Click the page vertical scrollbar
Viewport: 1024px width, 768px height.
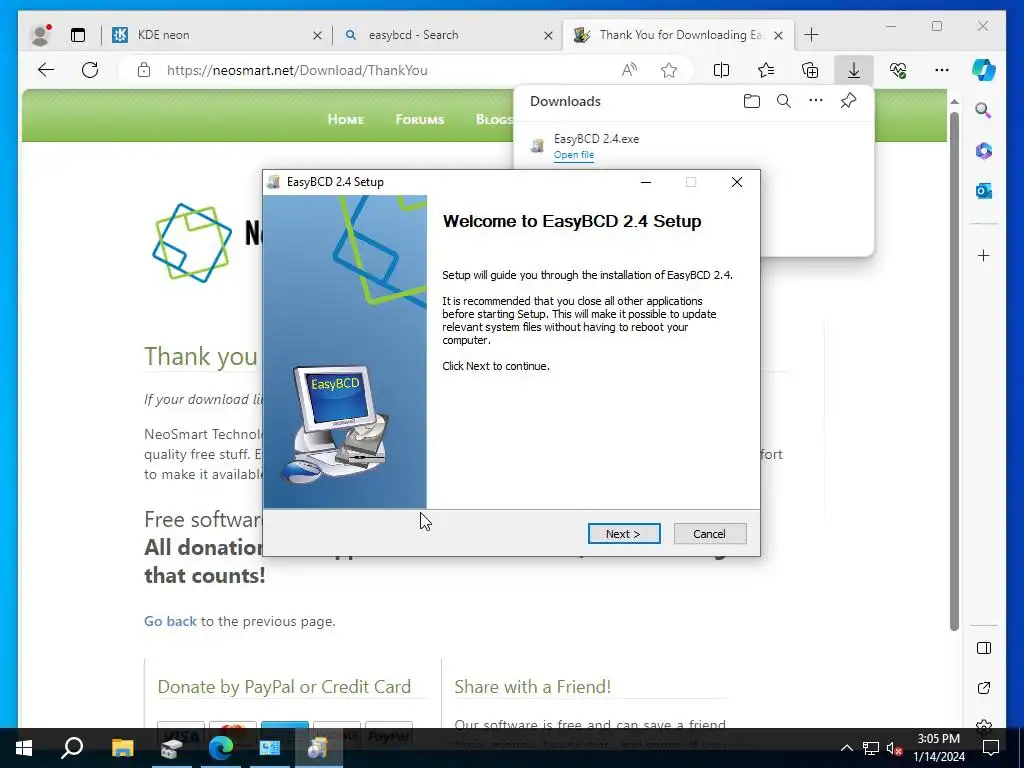point(954,371)
